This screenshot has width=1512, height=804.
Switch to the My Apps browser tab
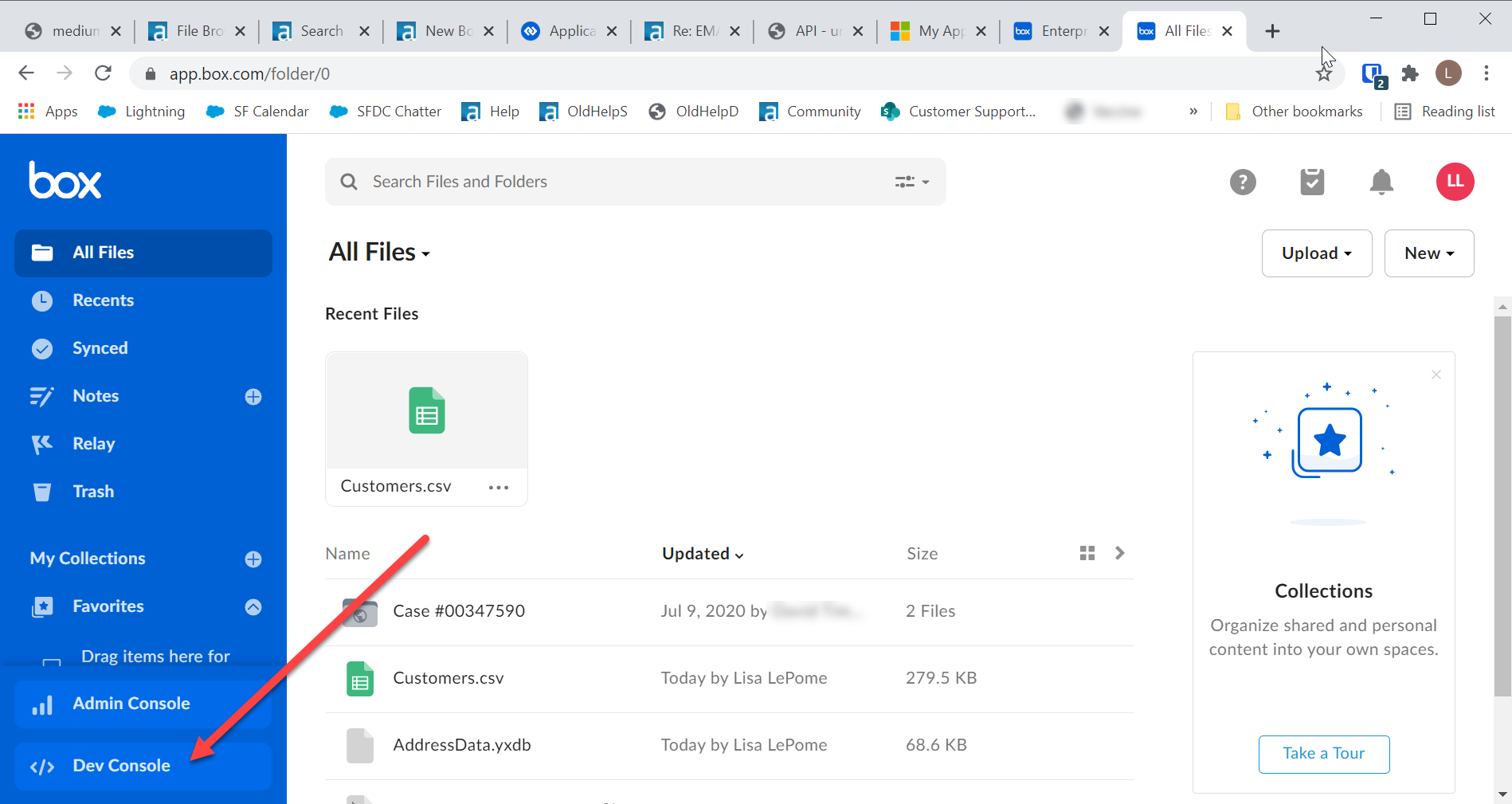[x=938, y=31]
